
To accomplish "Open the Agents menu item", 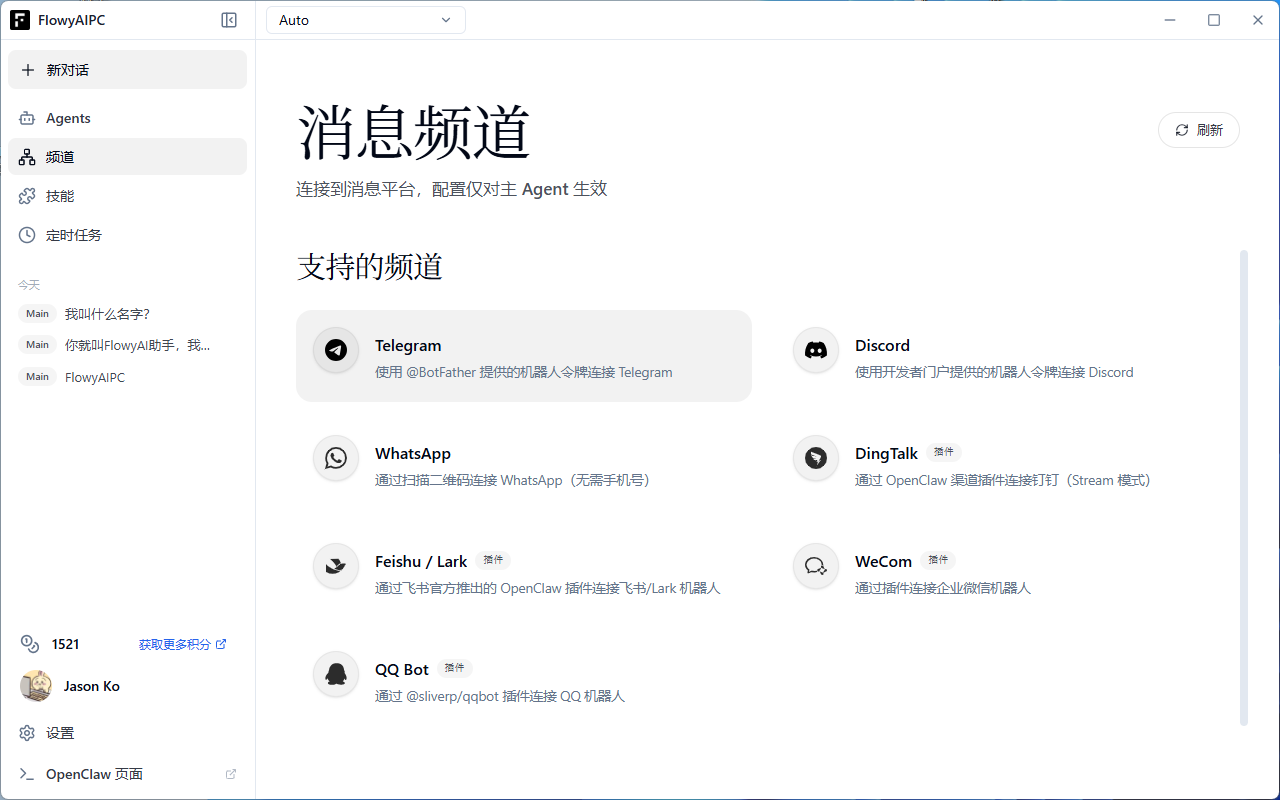I will tap(68, 118).
